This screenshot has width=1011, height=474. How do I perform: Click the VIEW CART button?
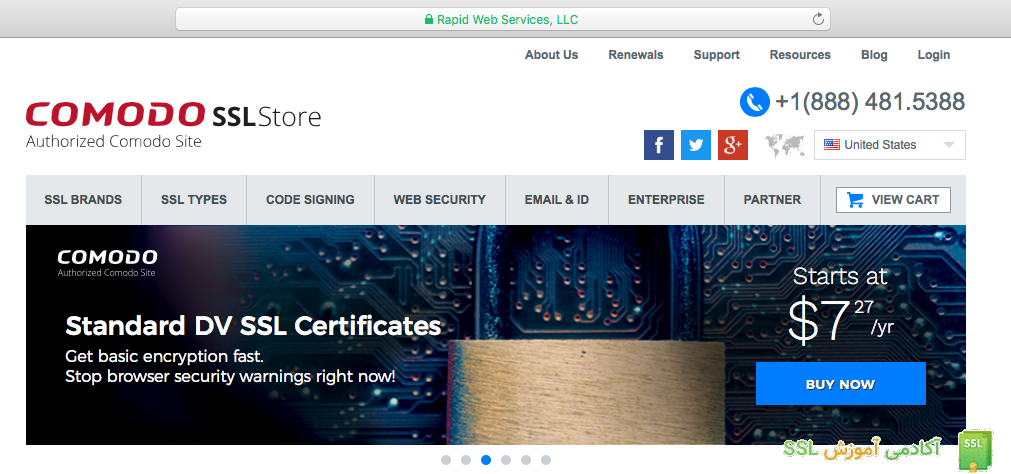893,200
